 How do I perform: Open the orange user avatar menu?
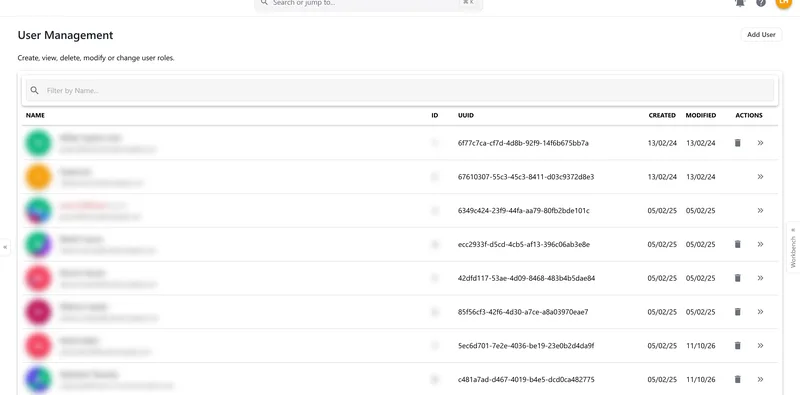coord(783,3)
